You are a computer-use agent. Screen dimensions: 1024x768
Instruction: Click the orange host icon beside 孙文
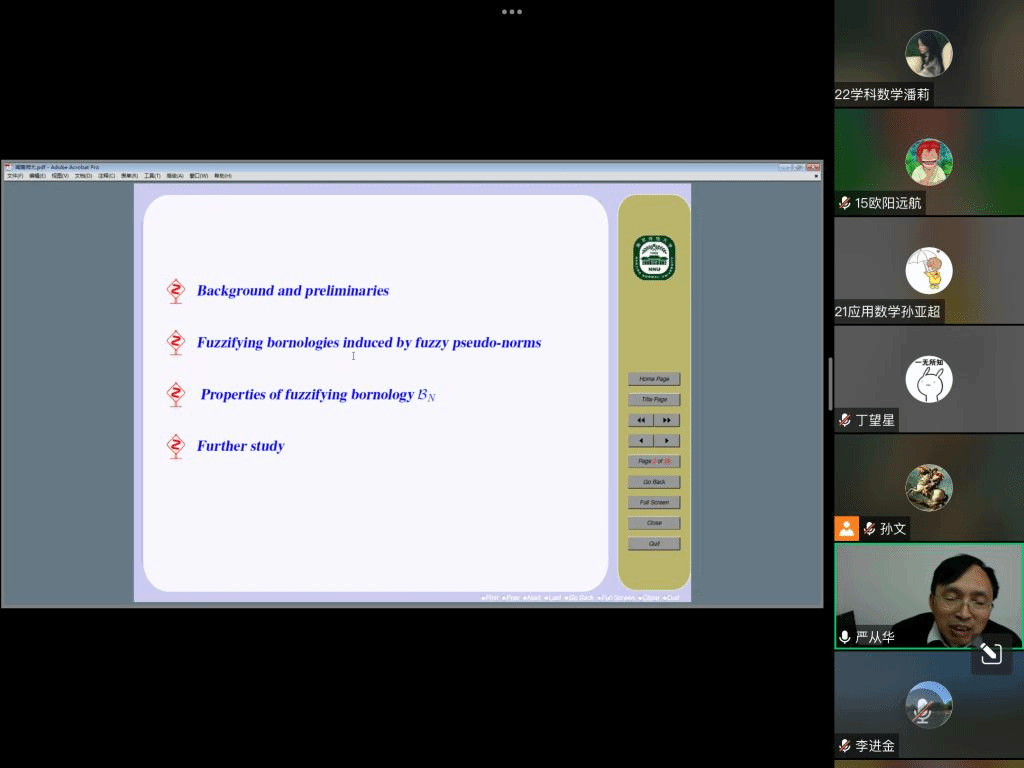(x=847, y=528)
